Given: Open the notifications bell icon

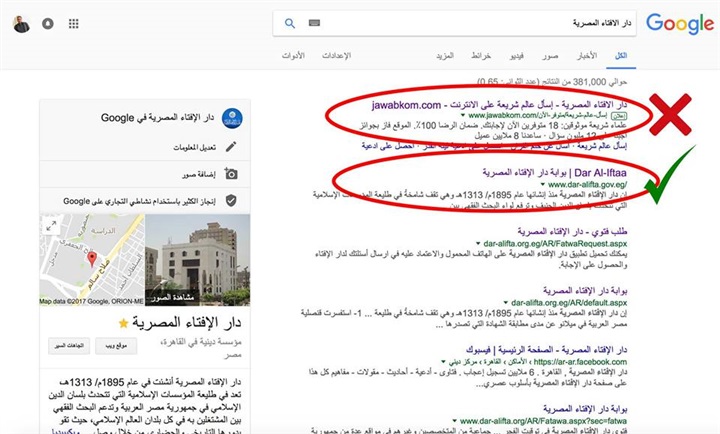Looking at the screenshot, I should point(48,23).
